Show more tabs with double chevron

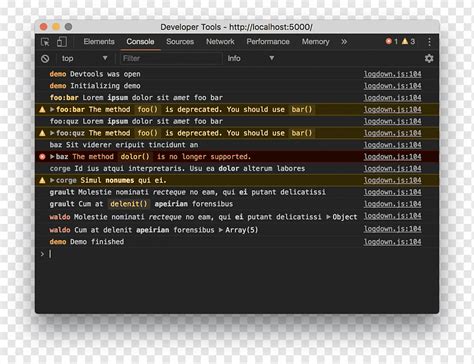(344, 42)
